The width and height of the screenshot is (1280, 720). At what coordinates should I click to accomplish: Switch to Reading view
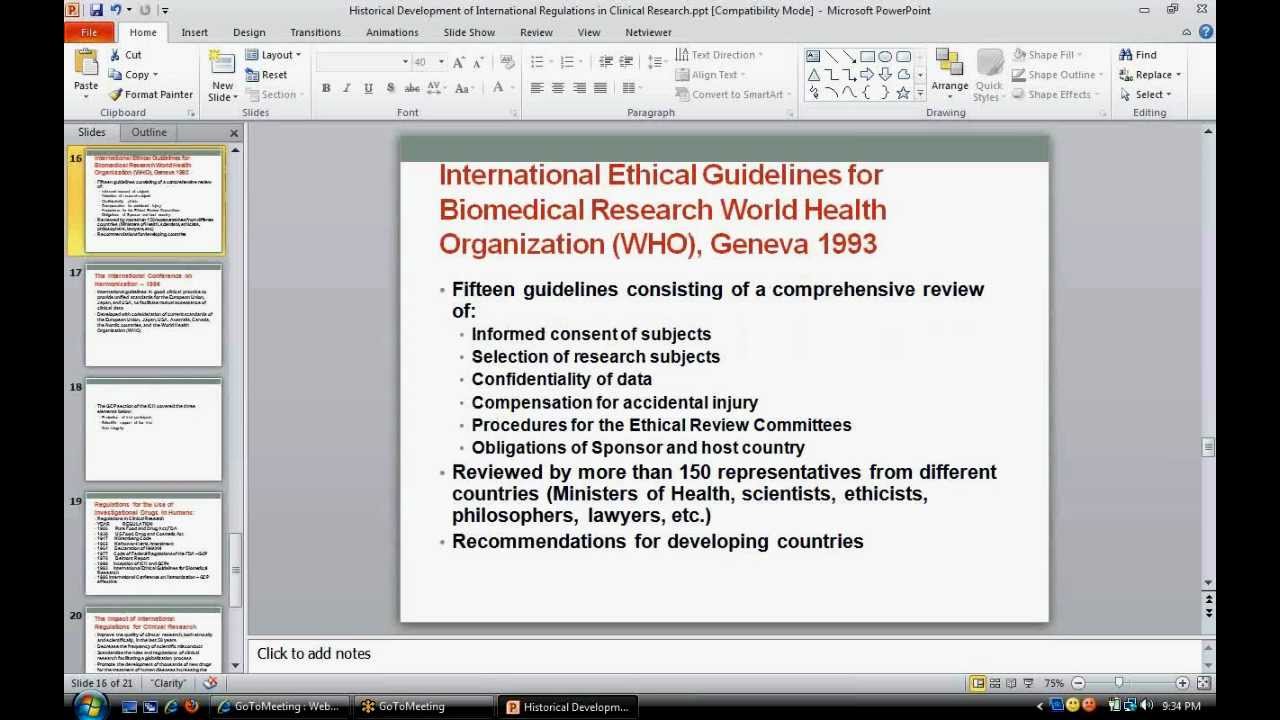point(1011,683)
